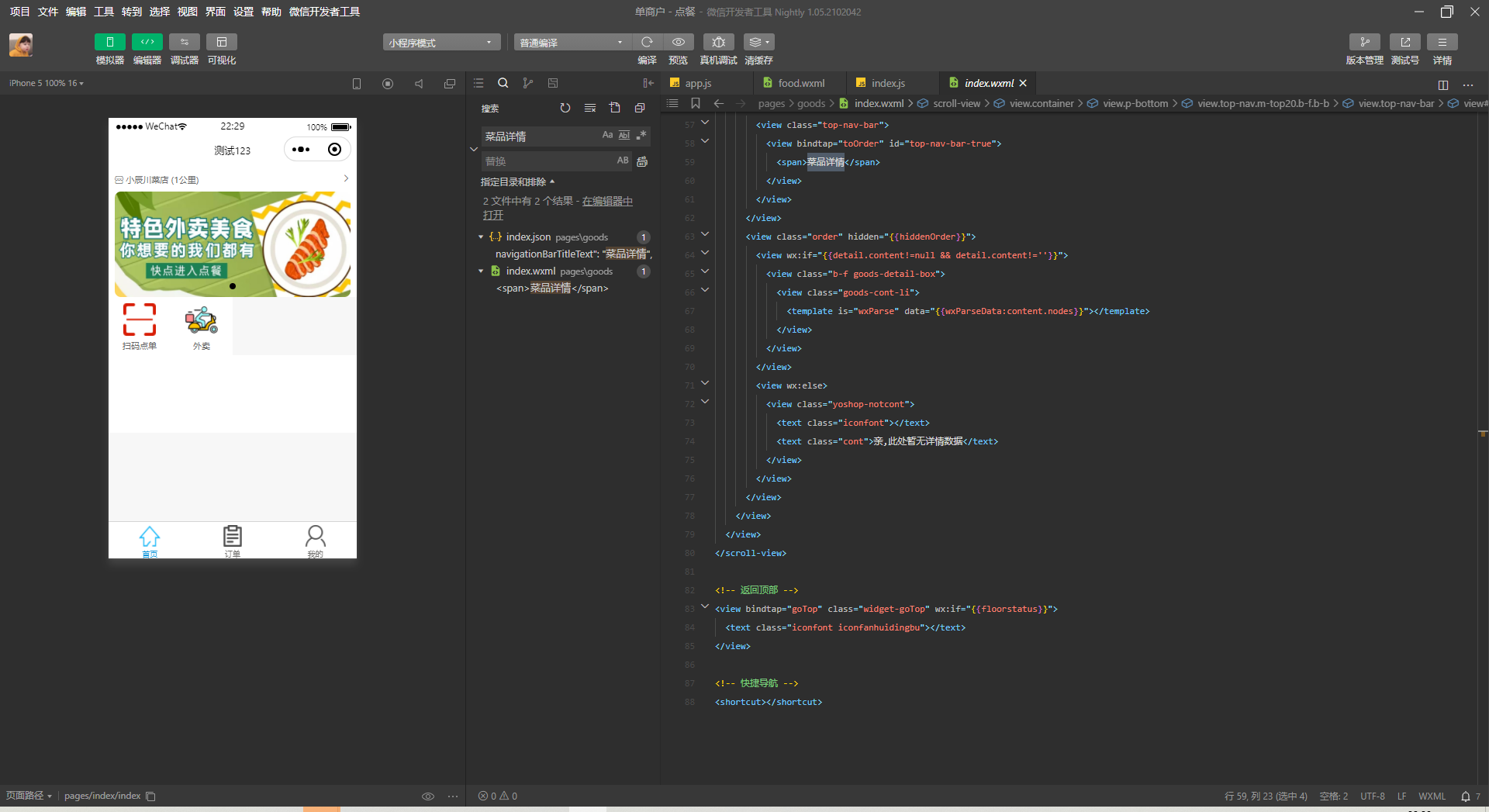Toggle match case Aa option
This screenshot has width=1489, height=812.
607,135
